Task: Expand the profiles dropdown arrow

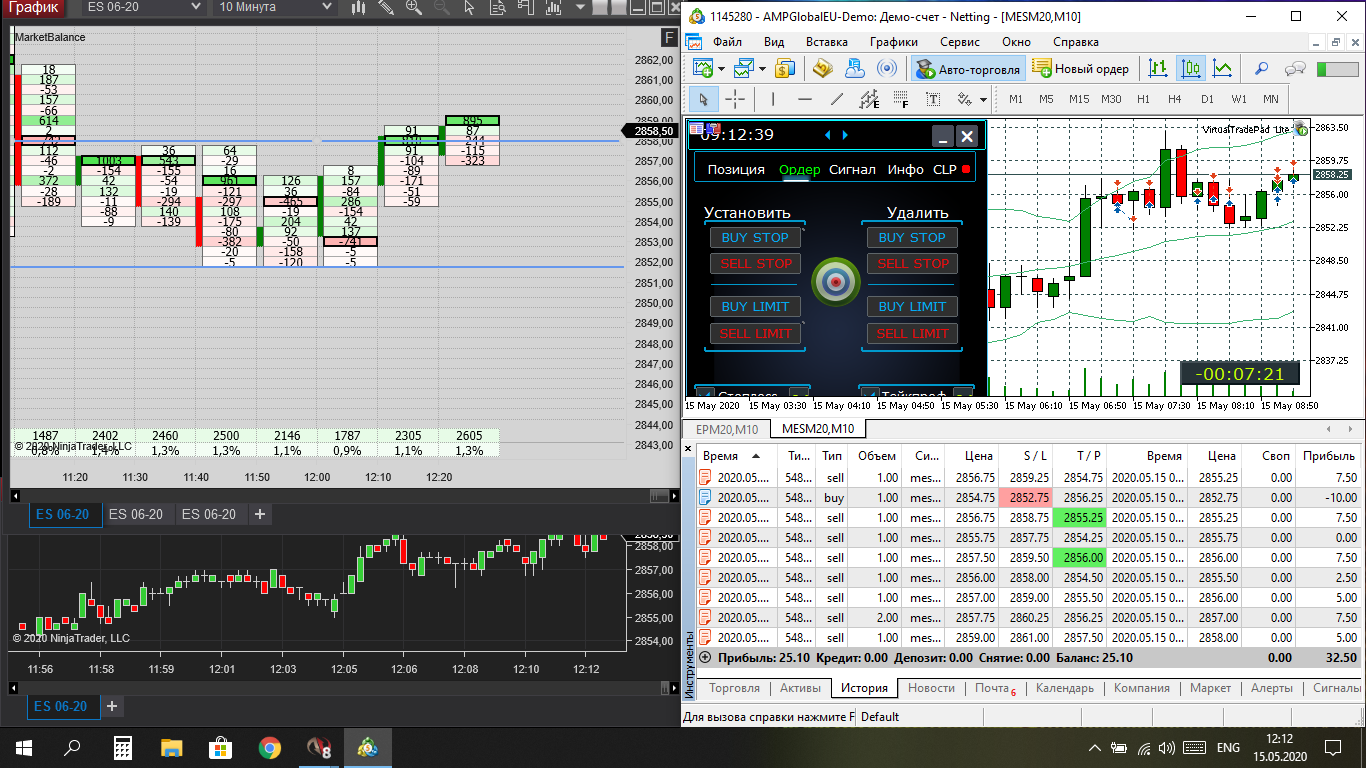Action: pyautogui.click(x=762, y=69)
